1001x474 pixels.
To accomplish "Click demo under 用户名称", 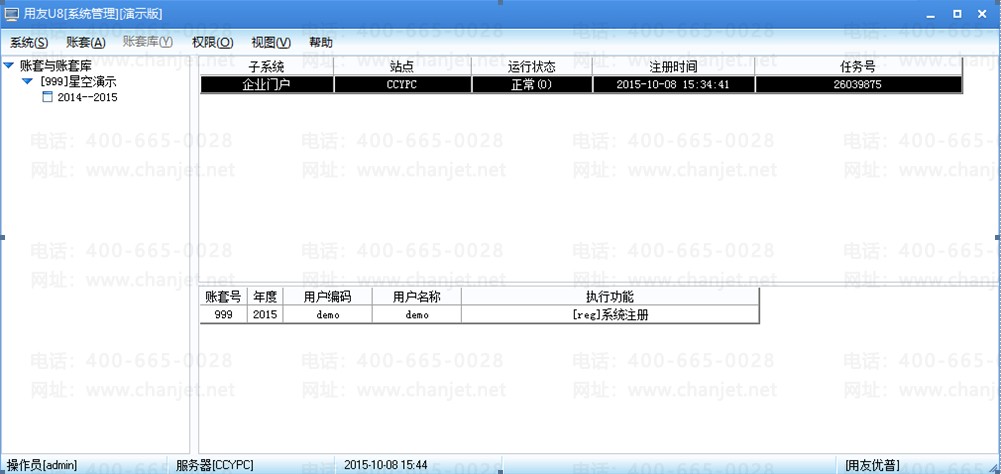I will 416,315.
